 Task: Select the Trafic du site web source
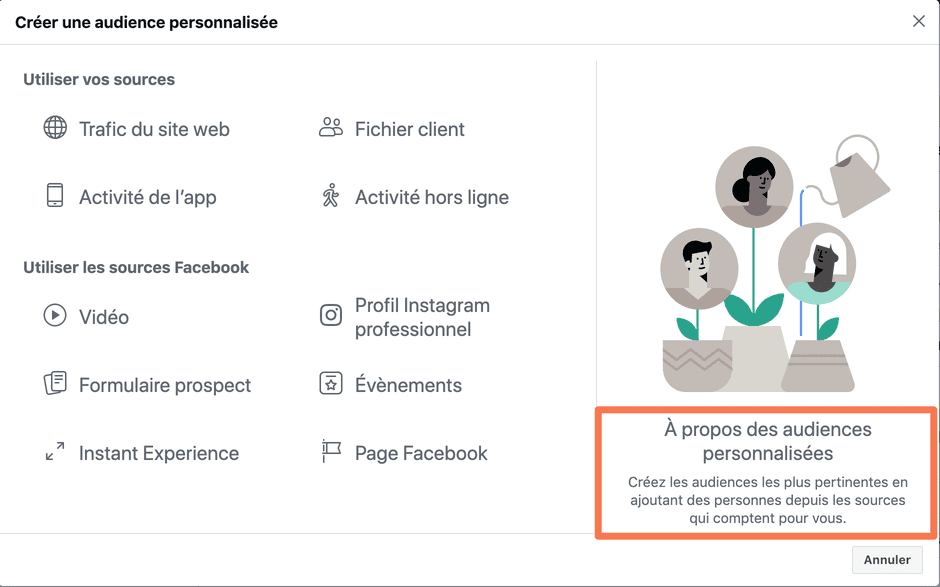pyautogui.click(x=154, y=129)
